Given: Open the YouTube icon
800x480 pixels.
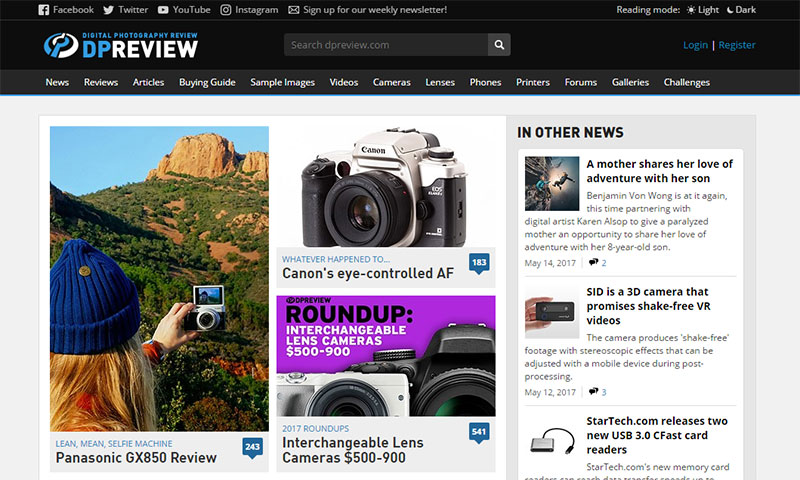Looking at the screenshot, I should [163, 10].
